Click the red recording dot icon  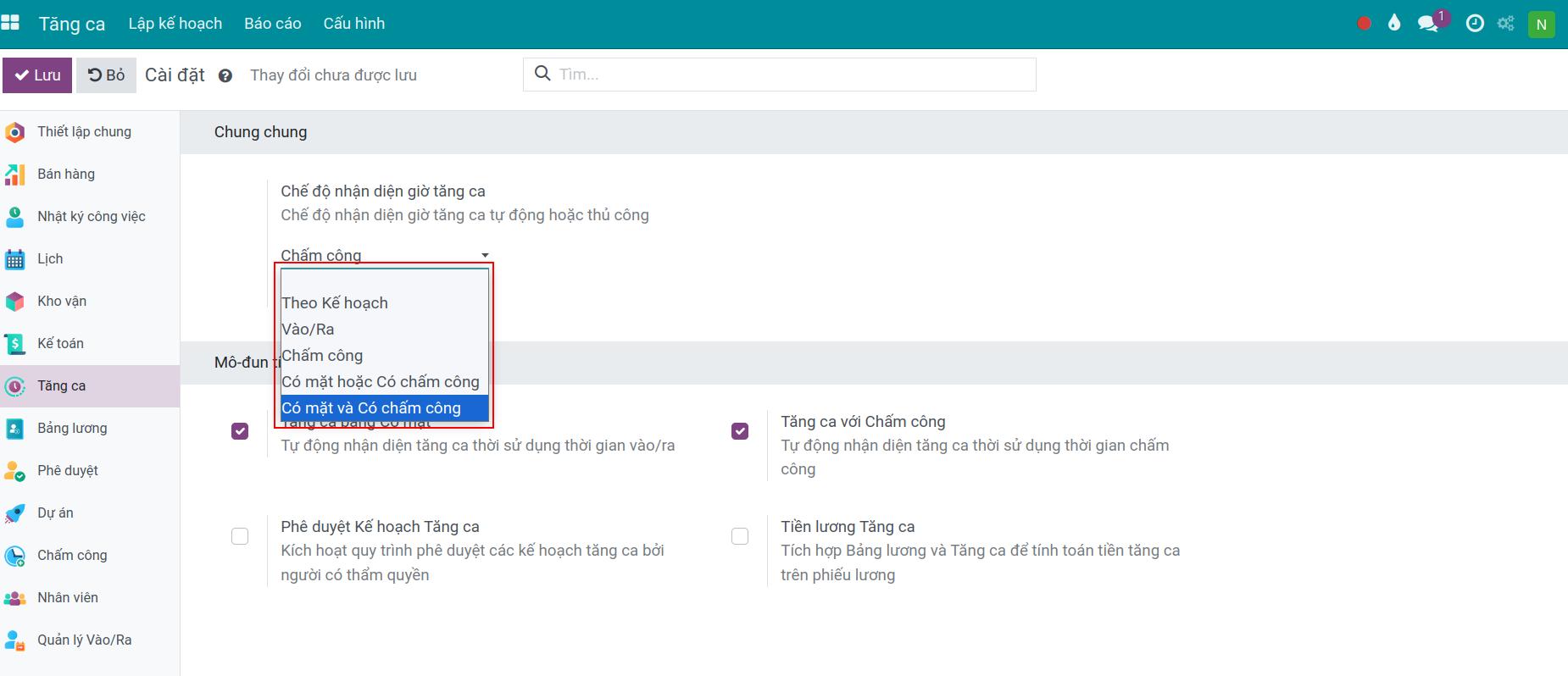click(x=1364, y=24)
